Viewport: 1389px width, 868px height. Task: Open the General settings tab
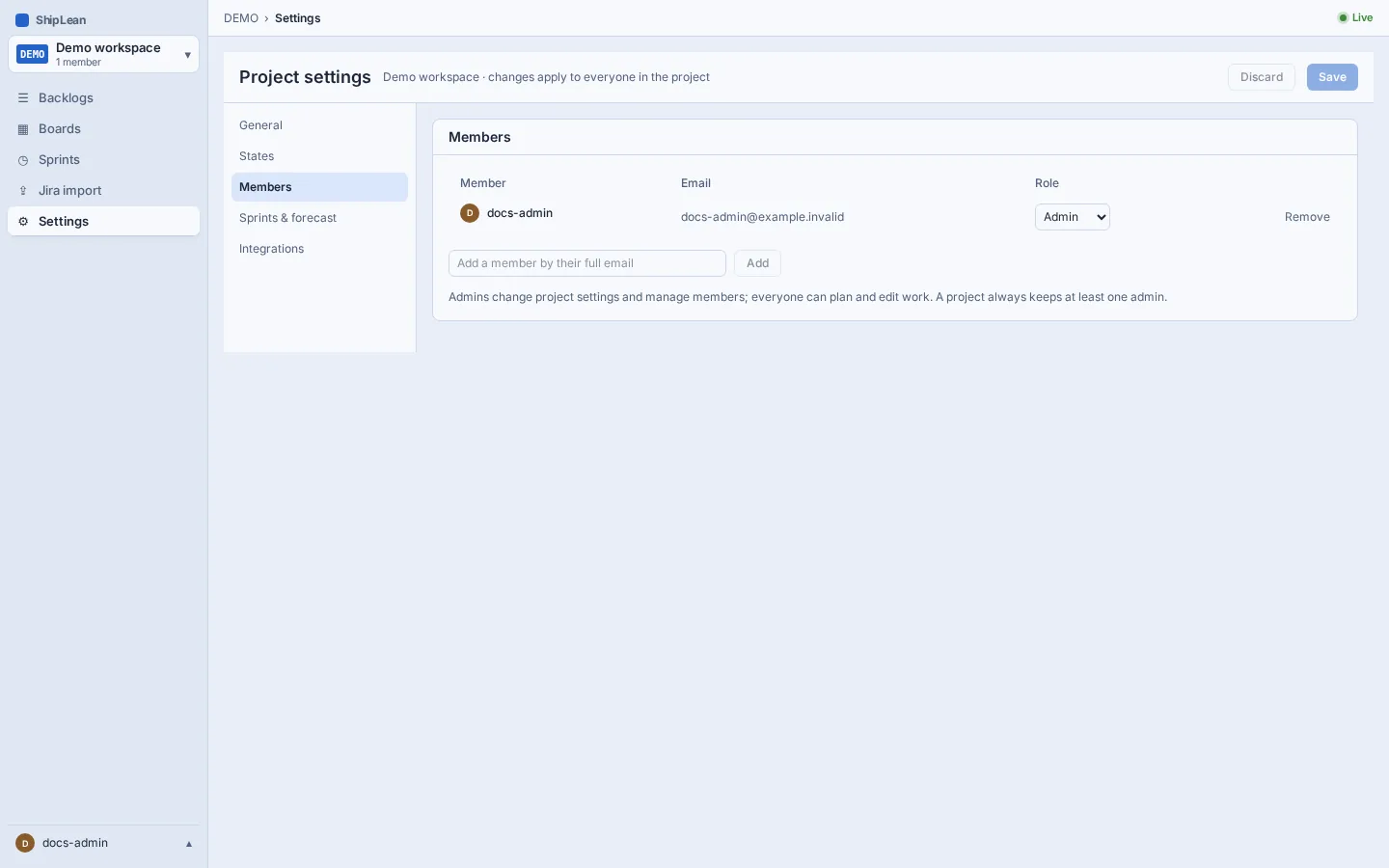319,125
